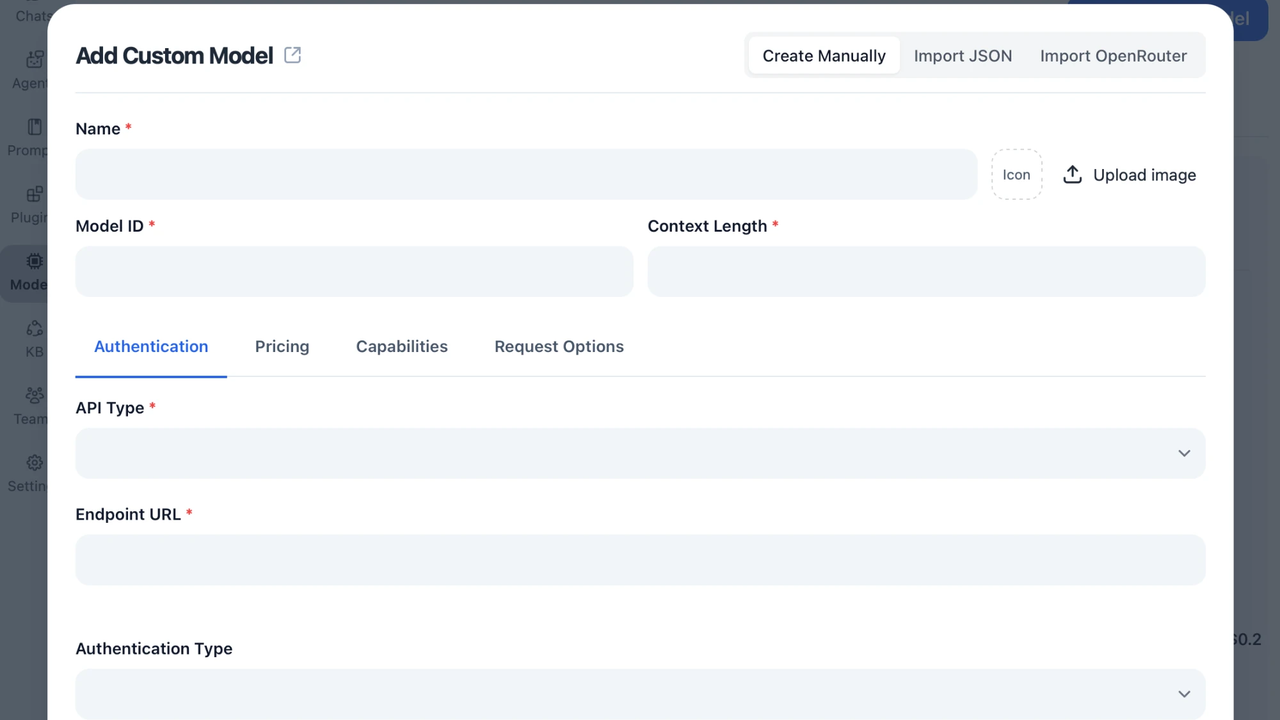Screen dimensions: 1280x720
Task: Click the Upload image label
Action: pyautogui.click(x=1145, y=175)
